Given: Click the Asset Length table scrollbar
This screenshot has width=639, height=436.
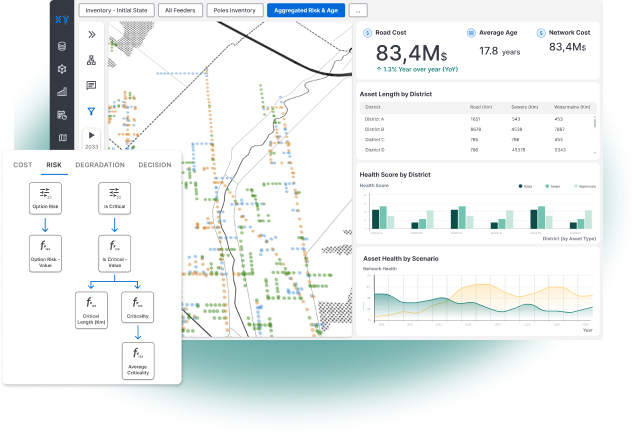Looking at the screenshot, I should pos(595,121).
